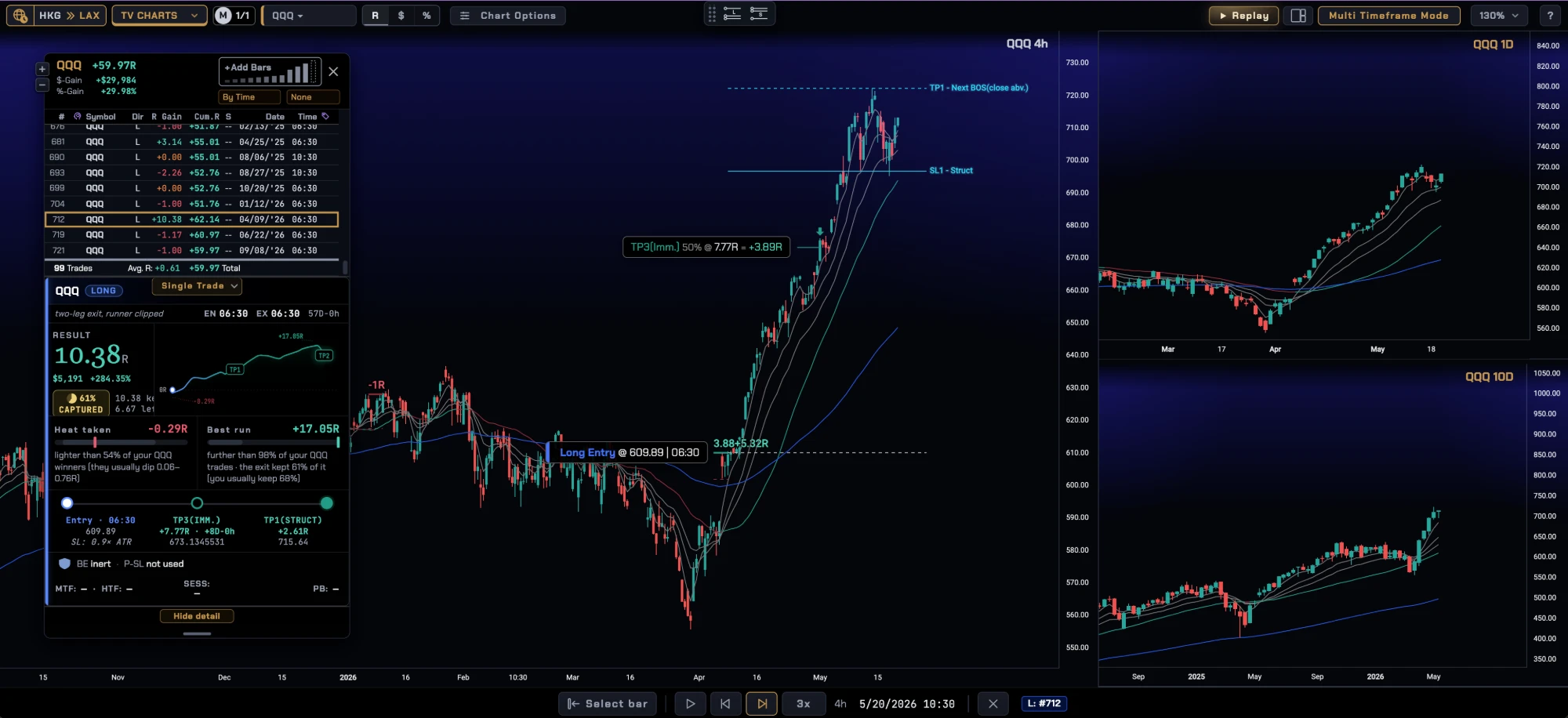
Task: Switch to R units
Action: click(375, 16)
